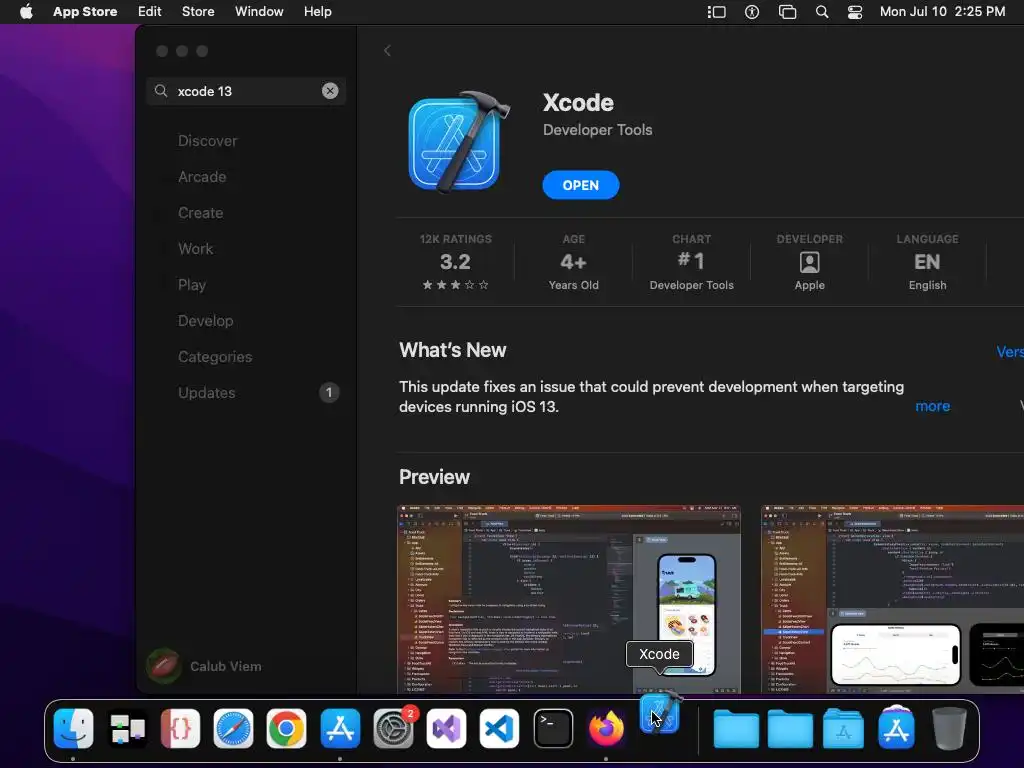Launch Safari from the dock
Viewport: 1024px width, 768px height.
click(x=233, y=728)
